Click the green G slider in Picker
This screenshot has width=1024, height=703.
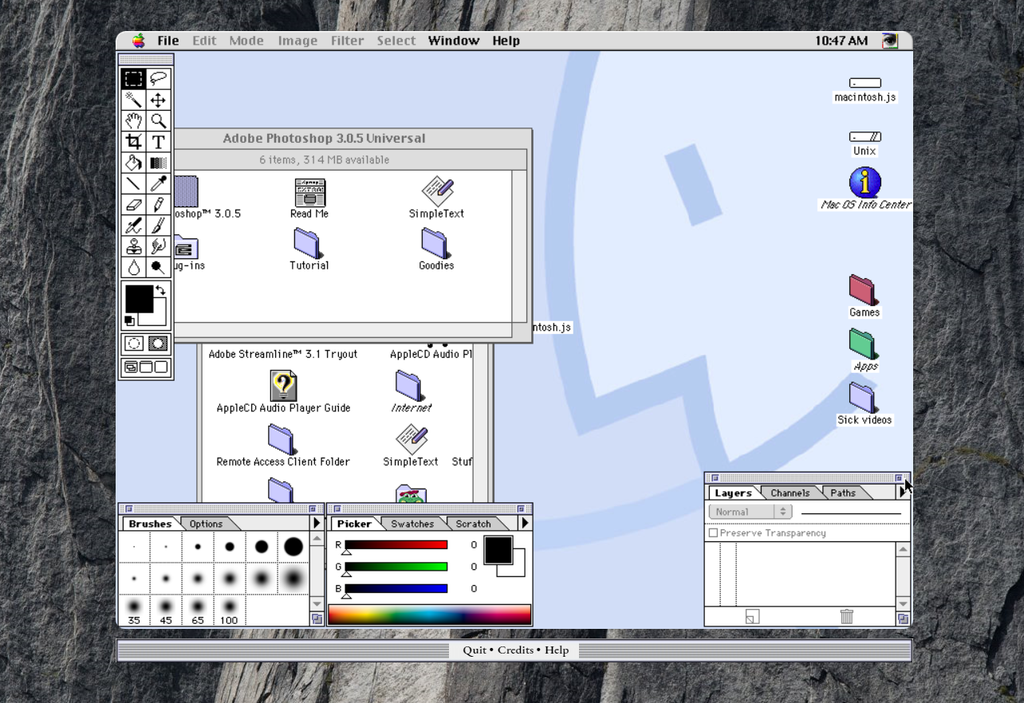(396, 566)
